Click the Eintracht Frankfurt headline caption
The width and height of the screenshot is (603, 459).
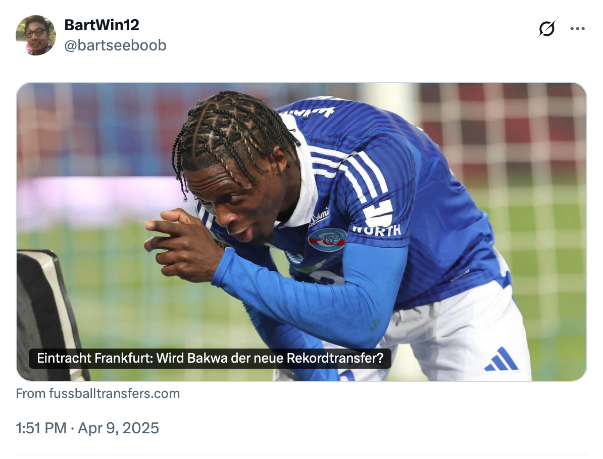pyautogui.click(x=210, y=358)
